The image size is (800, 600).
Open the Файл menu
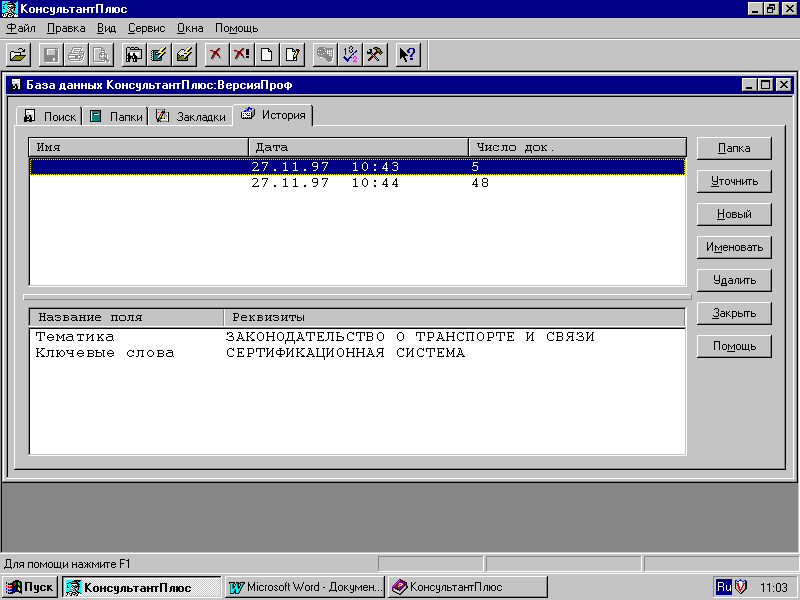click(x=21, y=28)
